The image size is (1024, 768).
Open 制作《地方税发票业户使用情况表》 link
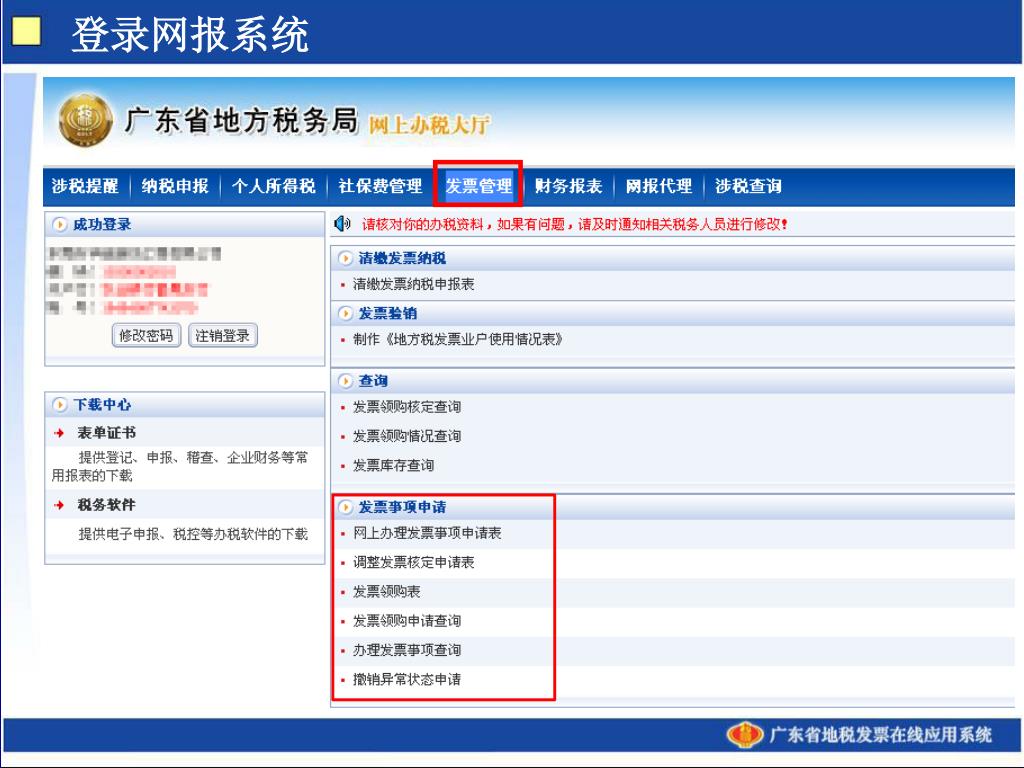pos(458,340)
